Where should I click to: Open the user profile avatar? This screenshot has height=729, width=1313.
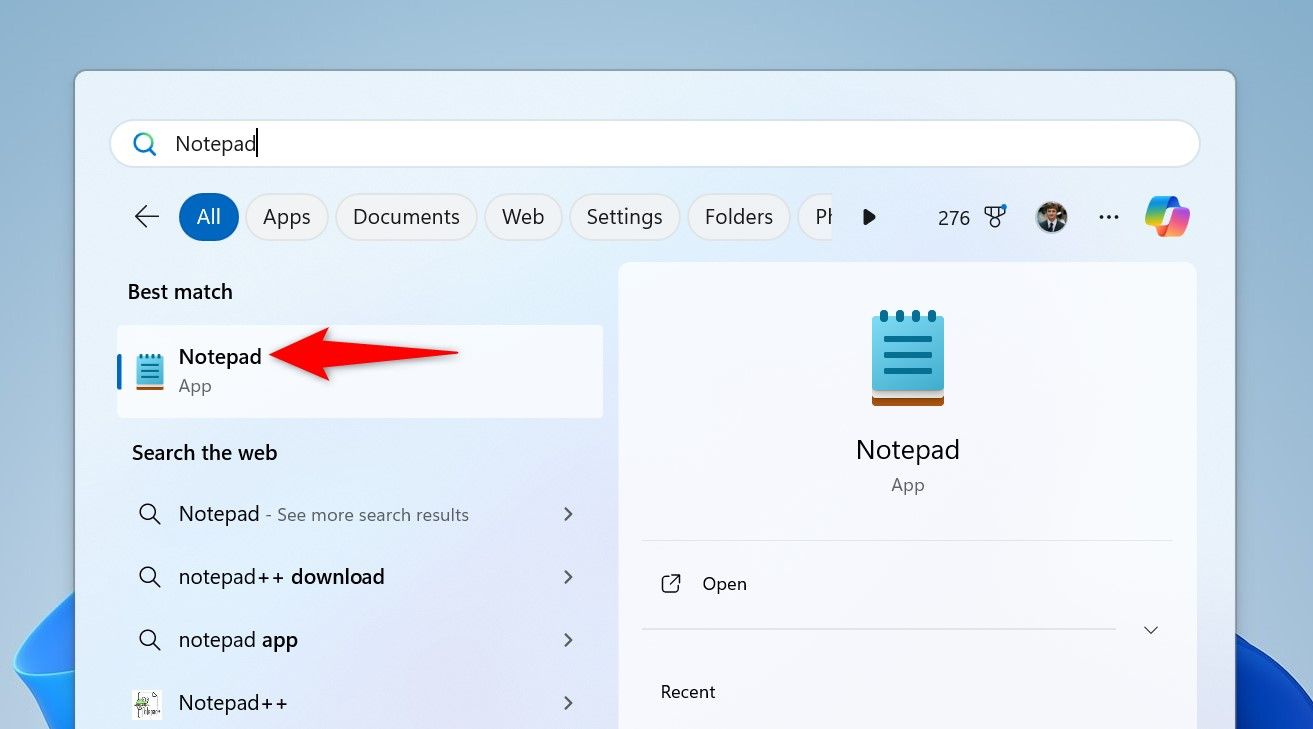(x=1052, y=217)
